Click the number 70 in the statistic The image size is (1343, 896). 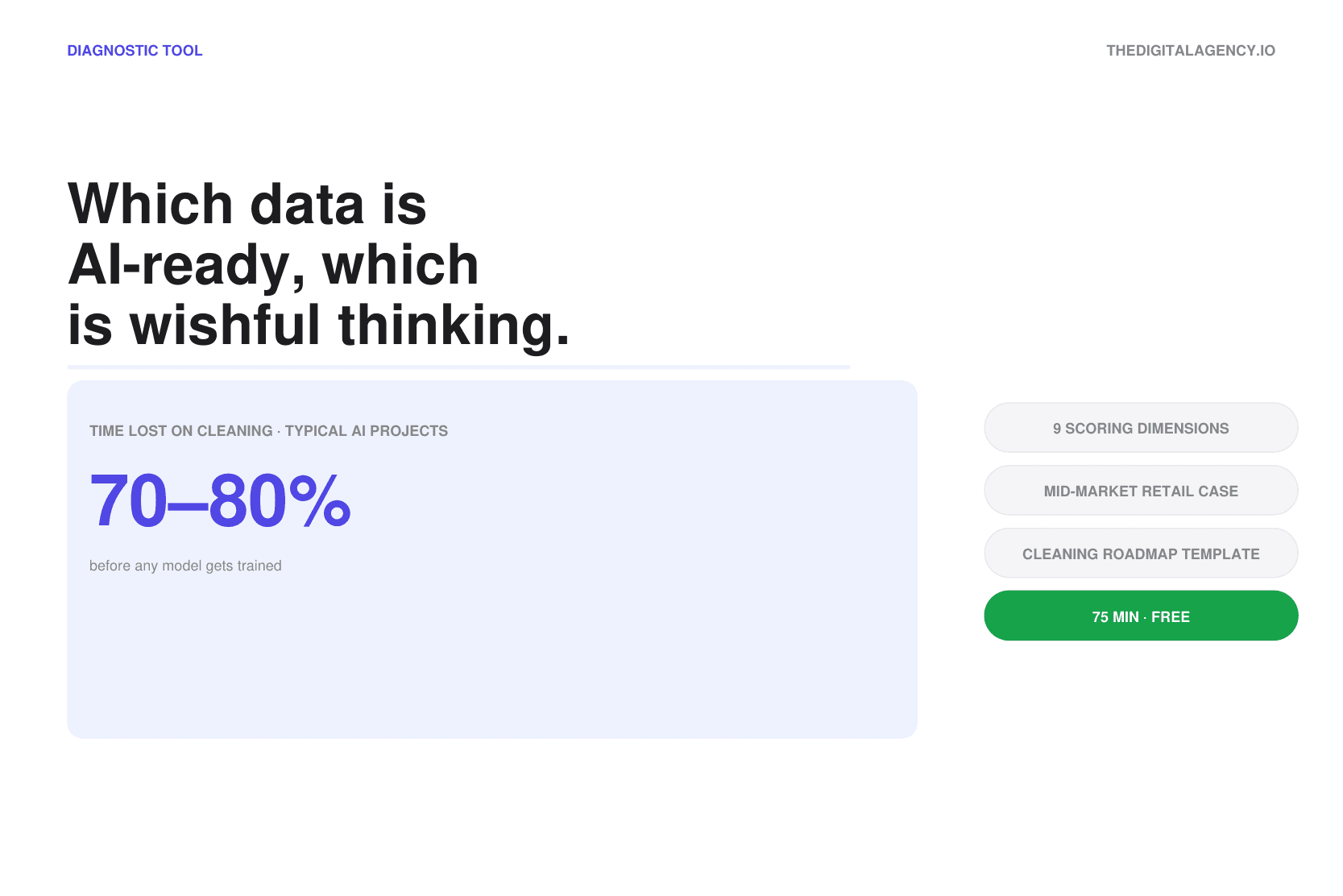pos(128,501)
